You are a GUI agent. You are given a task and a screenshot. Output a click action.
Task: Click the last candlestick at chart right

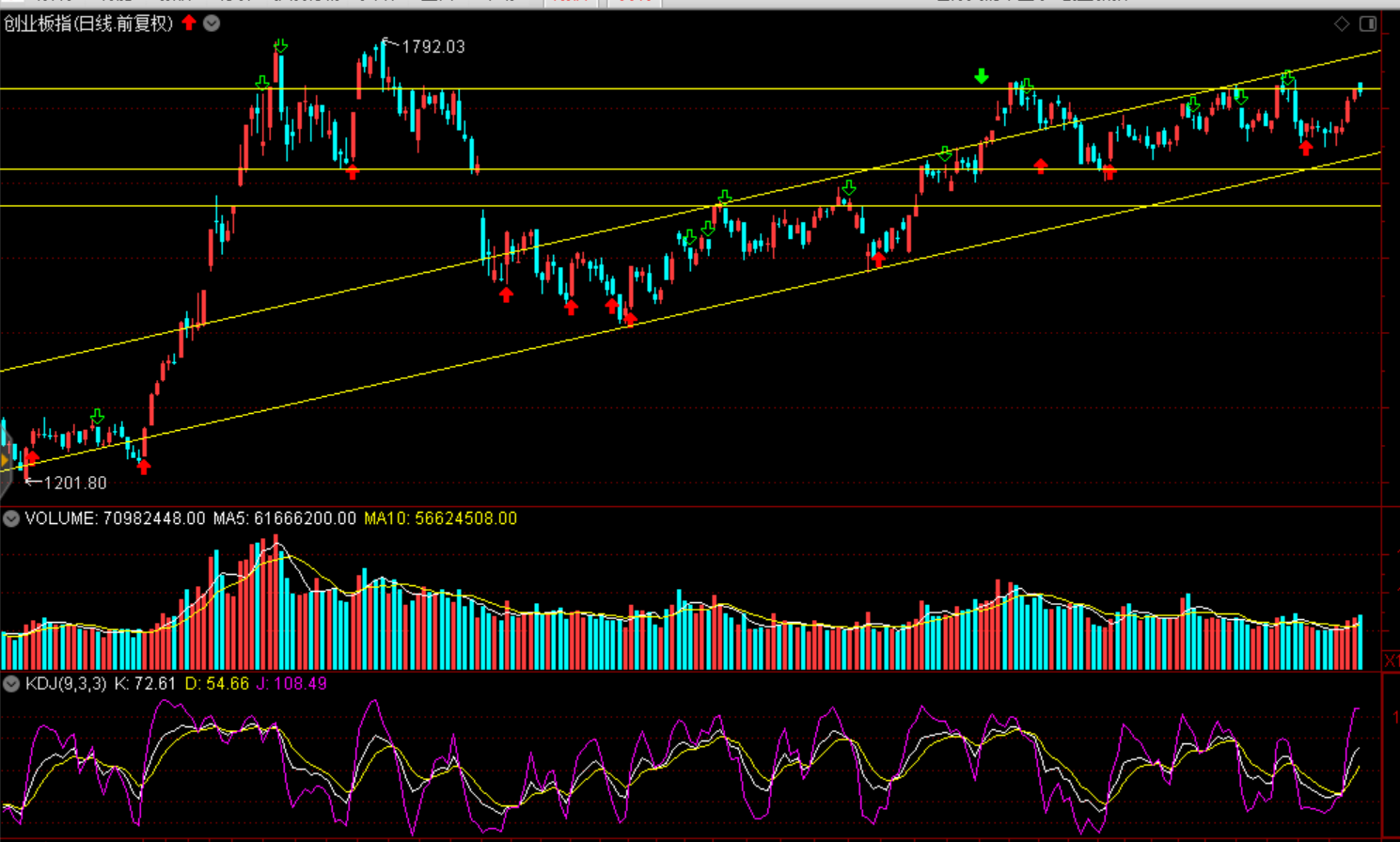point(1360,88)
